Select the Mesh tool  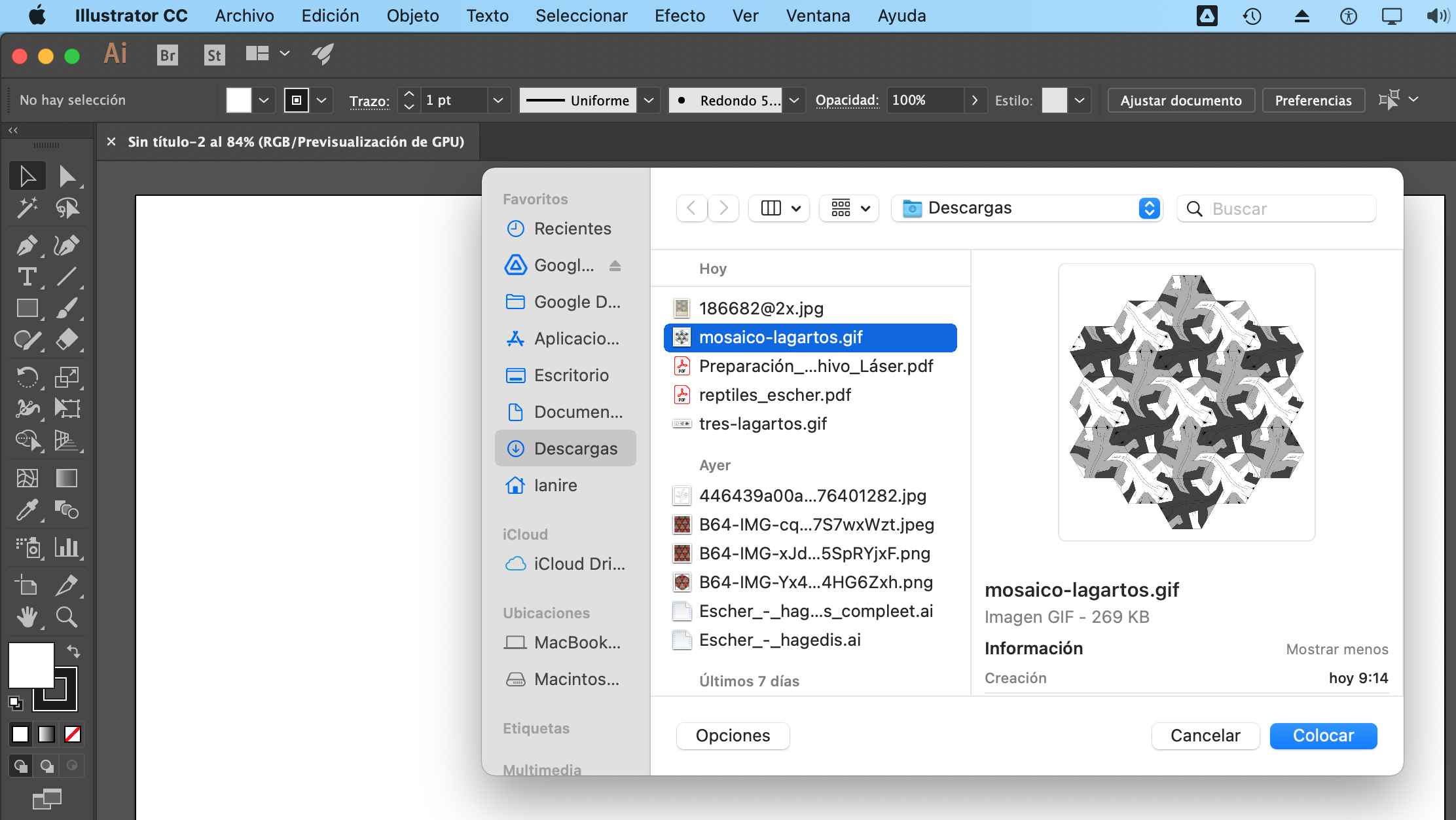[x=27, y=478]
